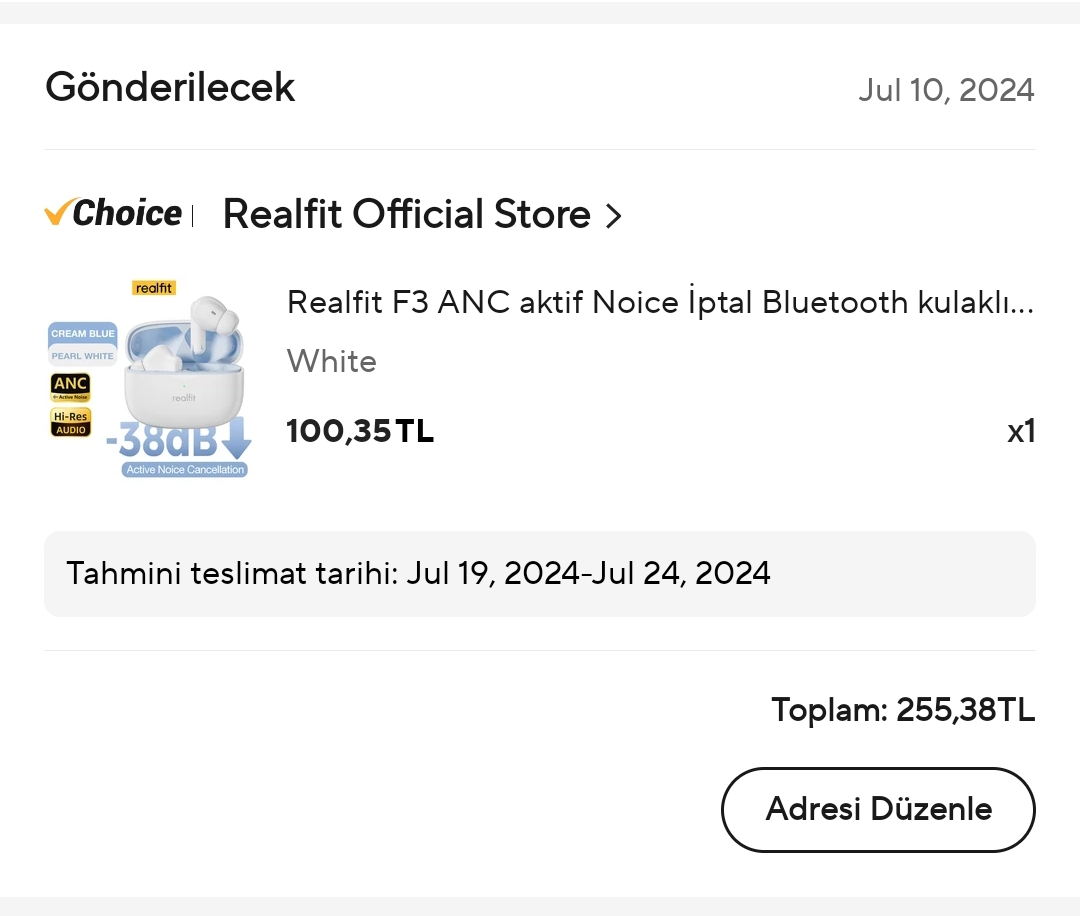This screenshot has width=1080, height=916.
Task: Click the Gönderilecek status heading
Action: pos(170,88)
